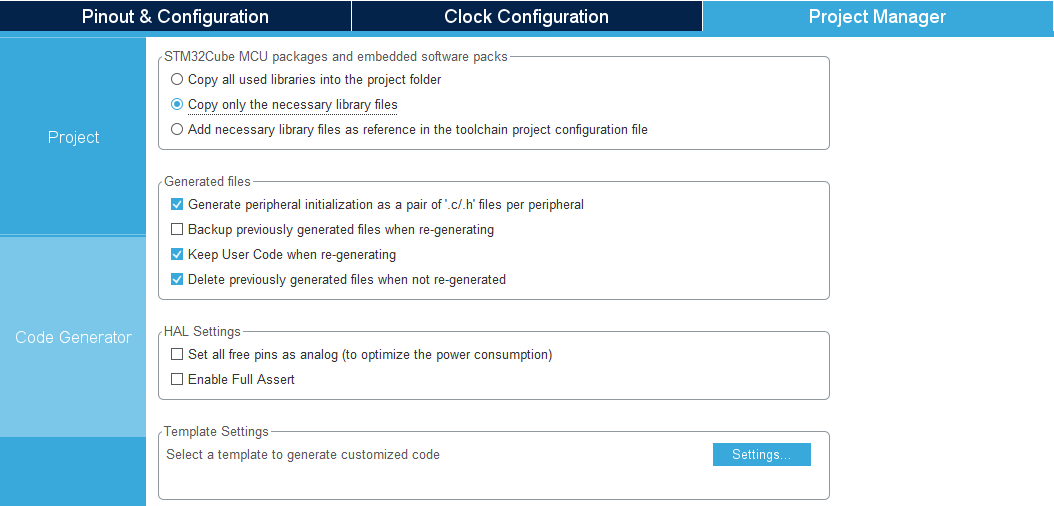Open the Project side section
Viewport: 1054px width, 506px height.
pyautogui.click(x=73, y=137)
